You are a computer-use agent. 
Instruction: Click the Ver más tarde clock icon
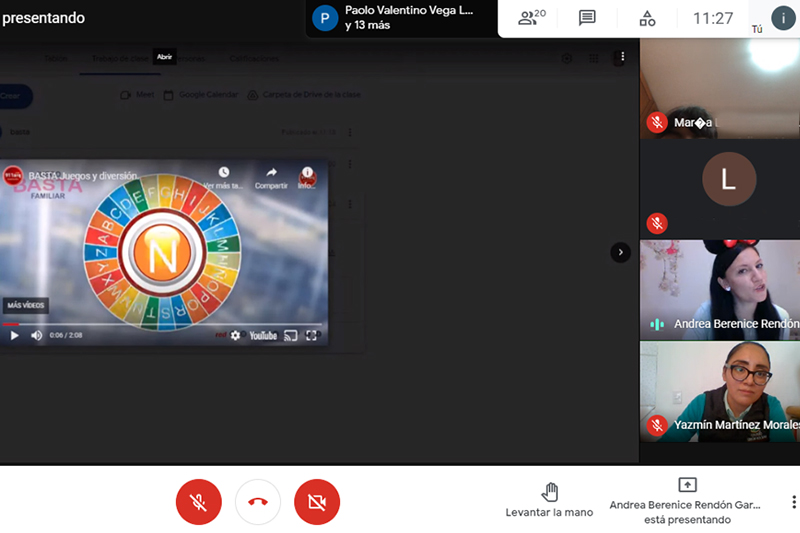click(223, 172)
